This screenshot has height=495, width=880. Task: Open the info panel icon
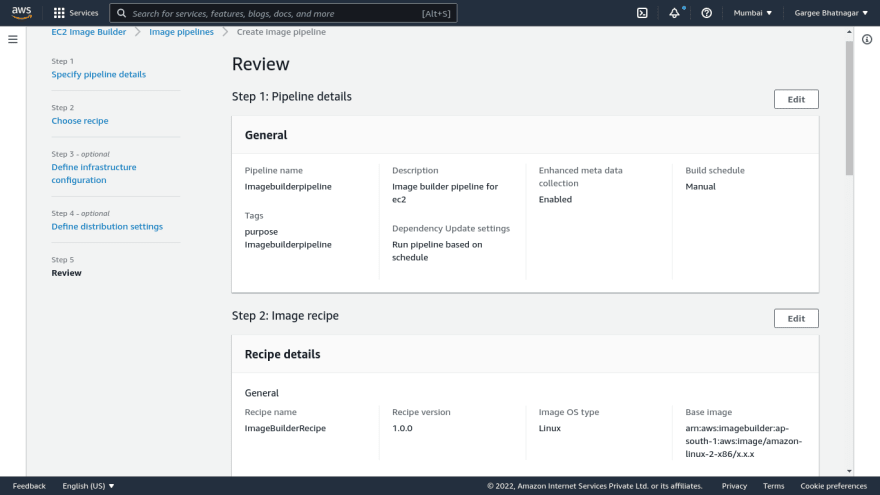(867, 39)
